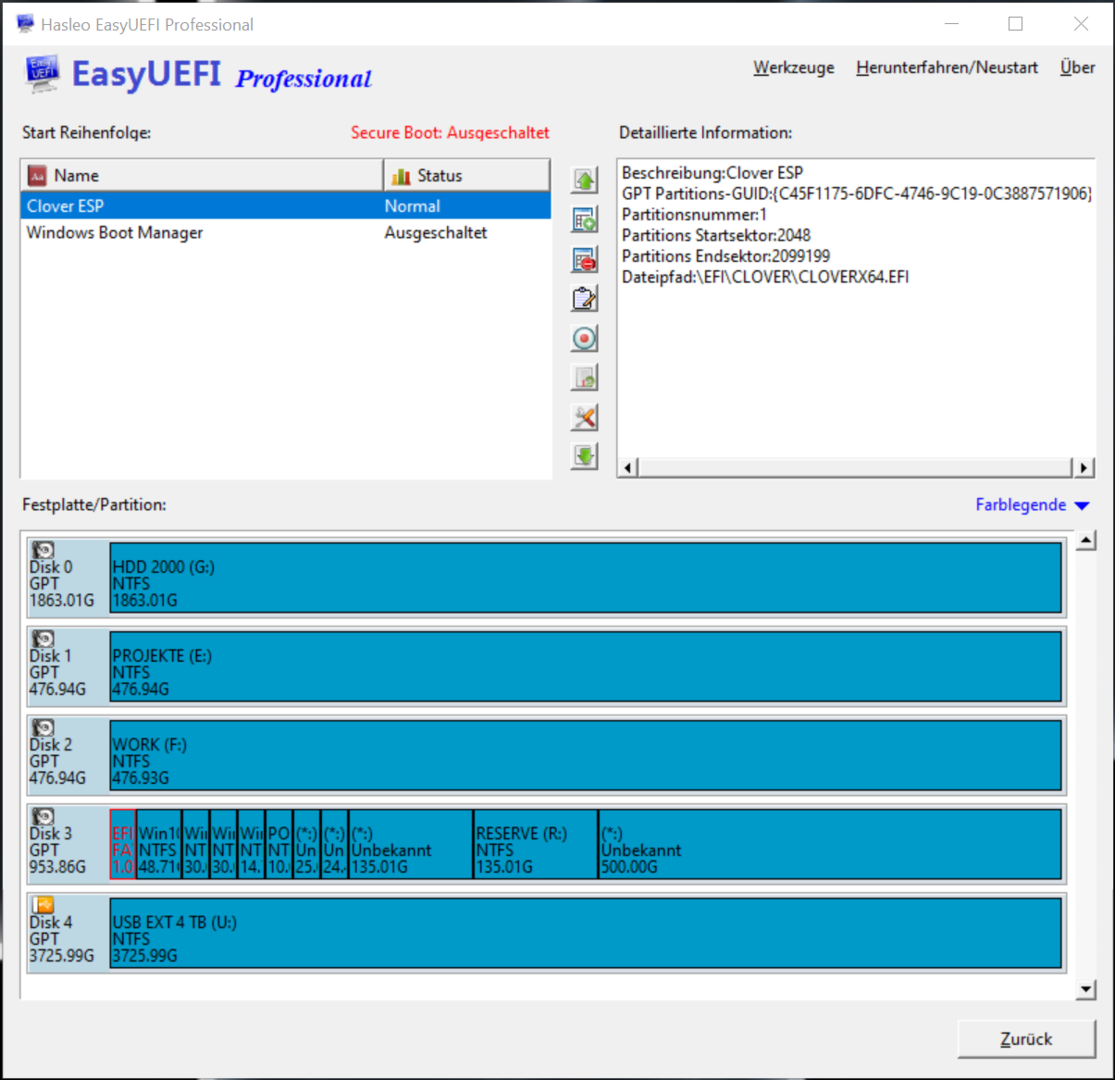Minimize the EasyUEFI window
Viewport: 1115px width, 1080px height.
(951, 24)
